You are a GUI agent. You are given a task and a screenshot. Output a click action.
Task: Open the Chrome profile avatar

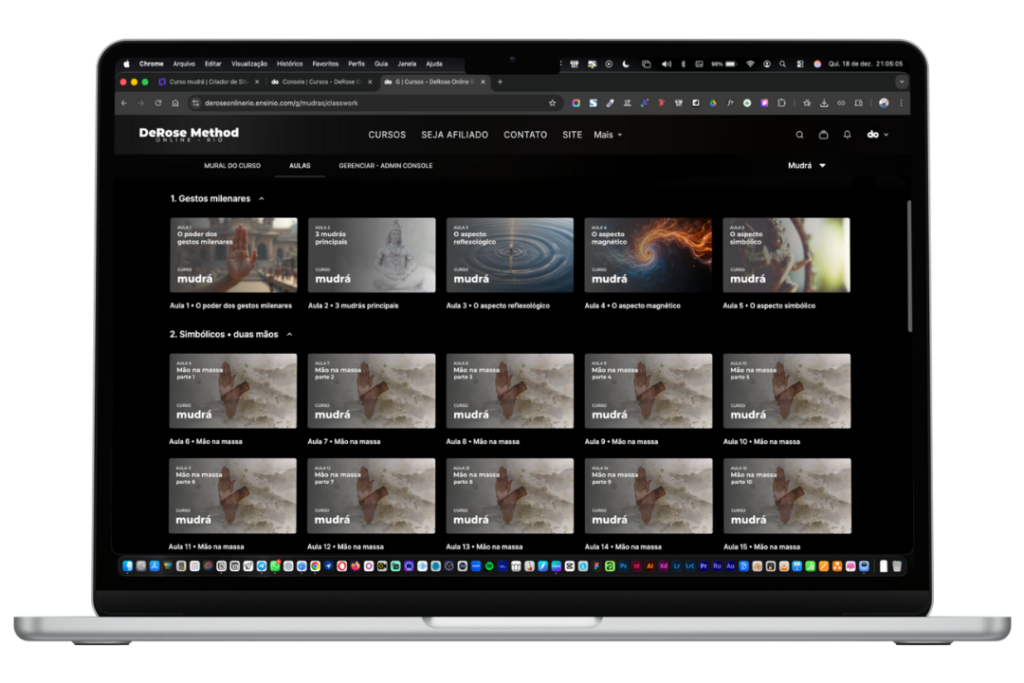tap(884, 103)
